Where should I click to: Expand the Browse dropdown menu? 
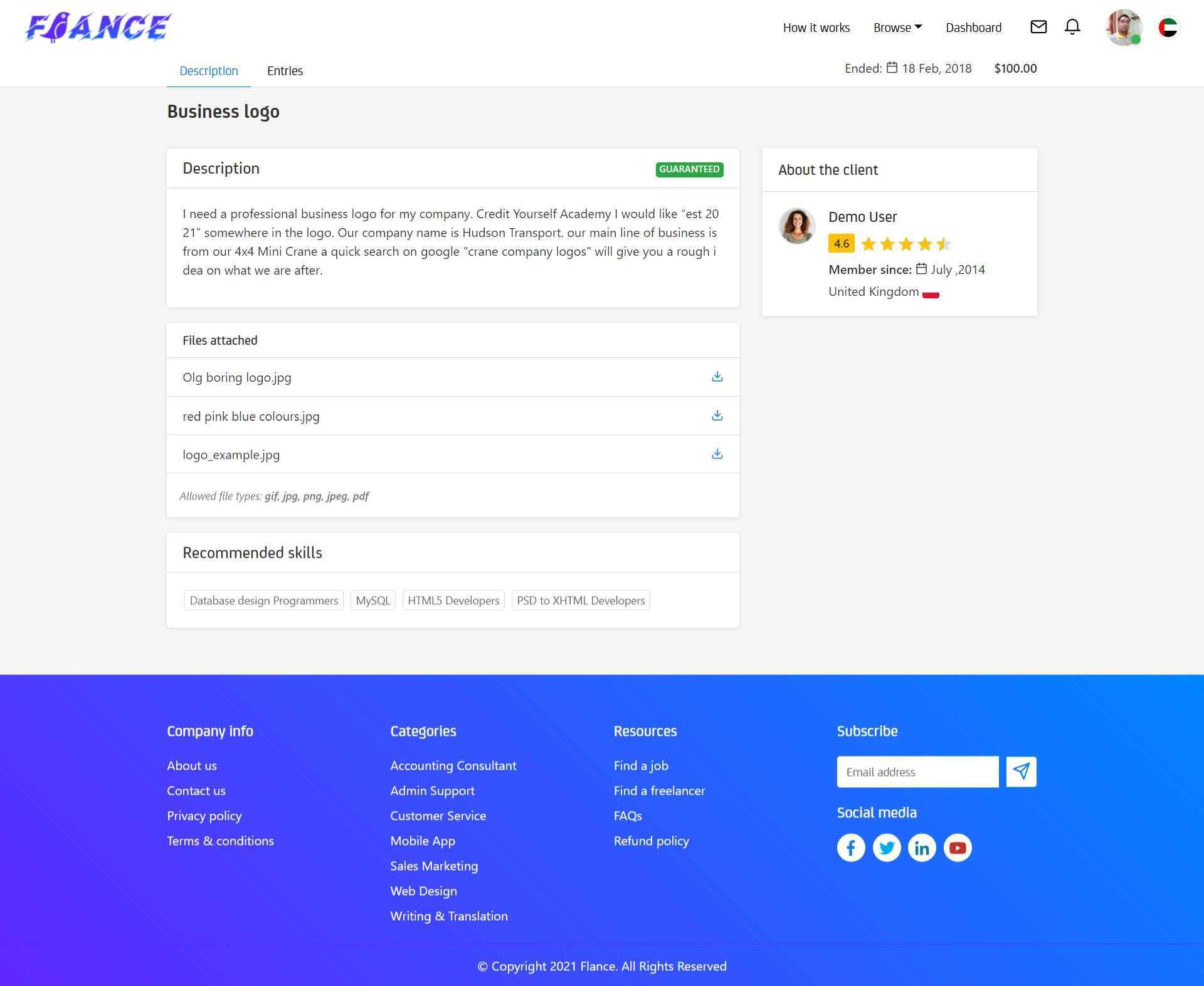point(897,28)
